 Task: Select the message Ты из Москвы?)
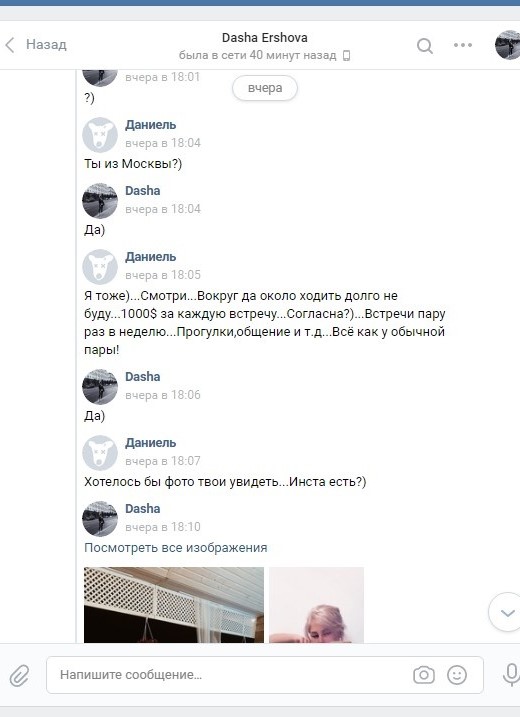133,164
